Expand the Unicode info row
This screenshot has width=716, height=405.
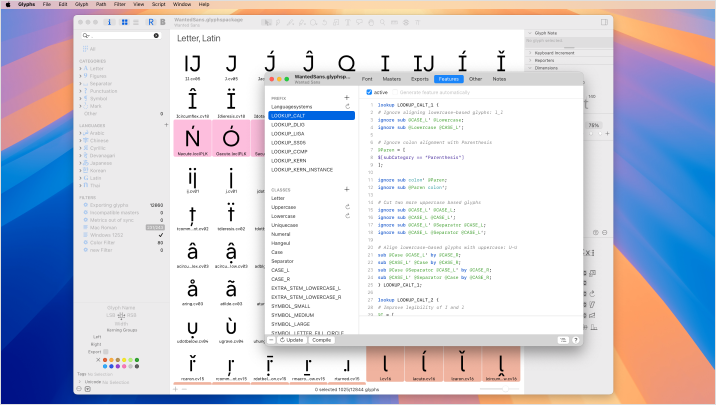(x=80, y=382)
